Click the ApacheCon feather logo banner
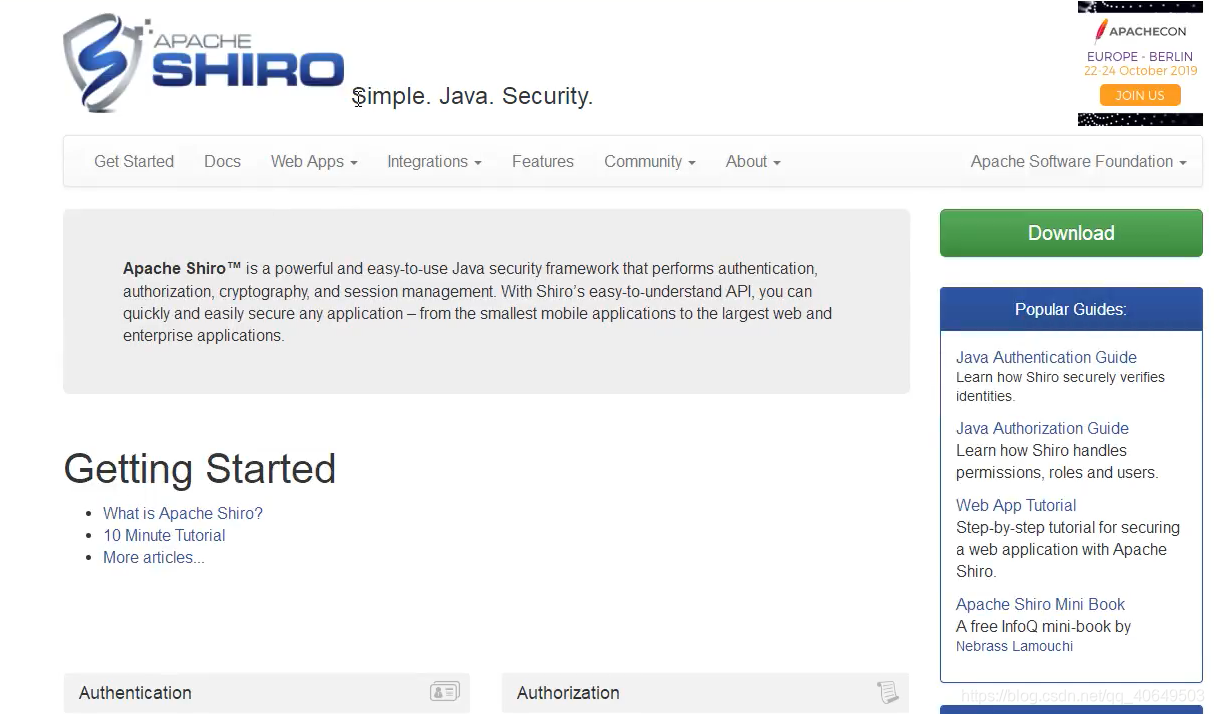This screenshot has width=1214, height=714. click(x=1140, y=32)
